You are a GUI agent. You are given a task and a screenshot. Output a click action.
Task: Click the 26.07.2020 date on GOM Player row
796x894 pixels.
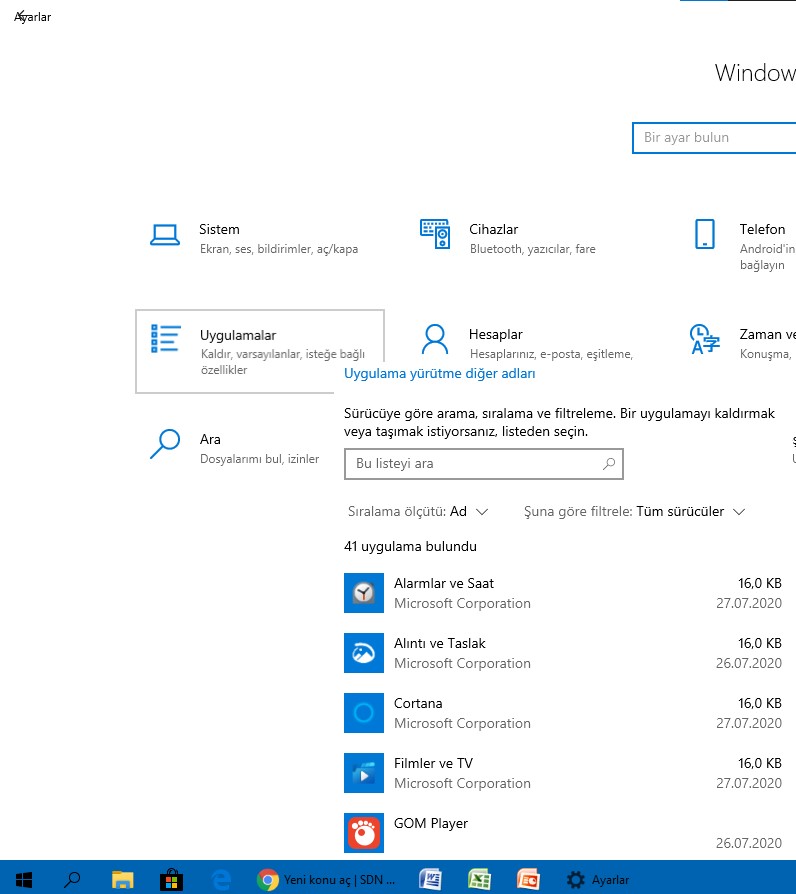coord(749,843)
